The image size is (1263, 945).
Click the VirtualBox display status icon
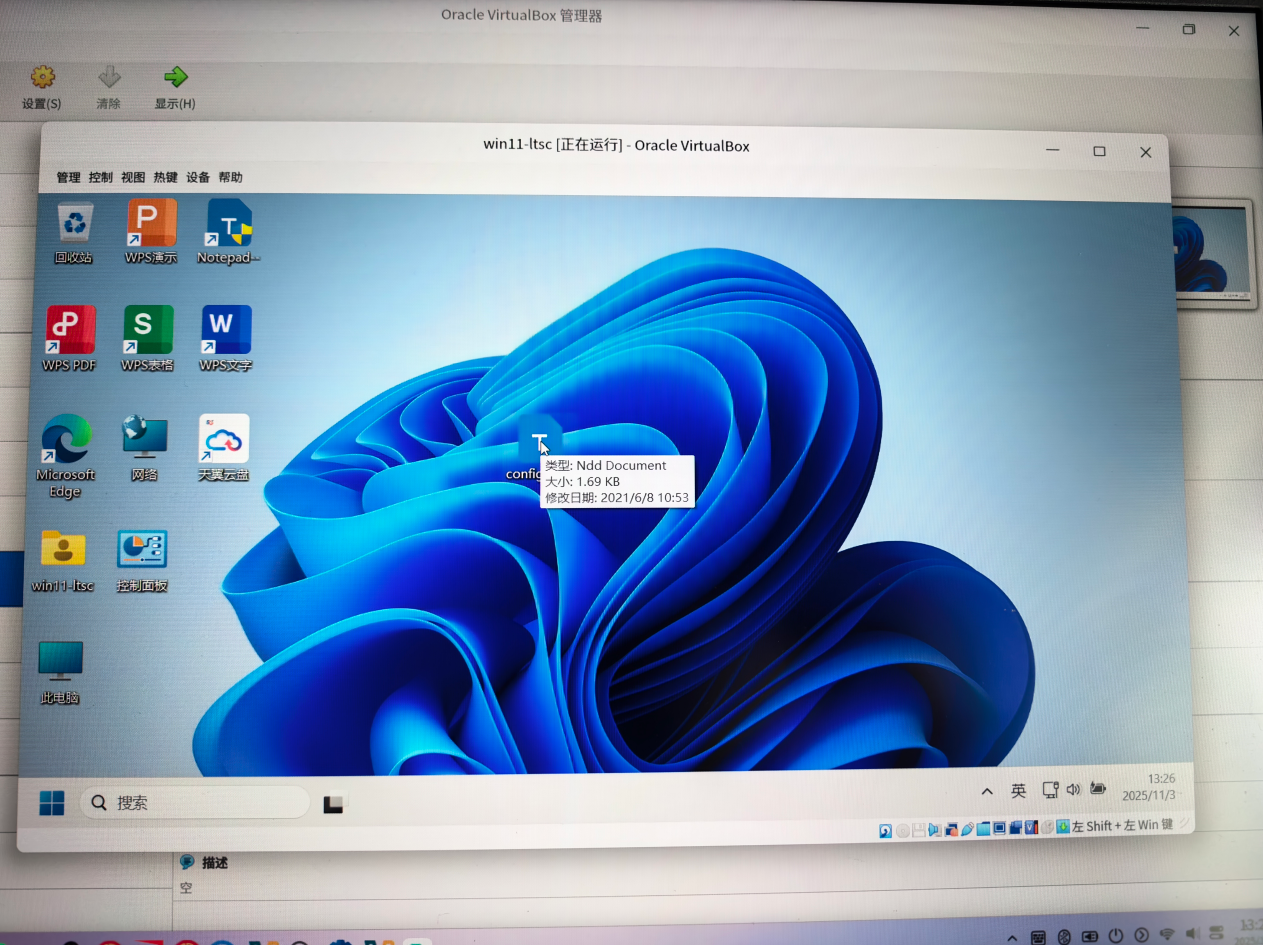(x=999, y=828)
